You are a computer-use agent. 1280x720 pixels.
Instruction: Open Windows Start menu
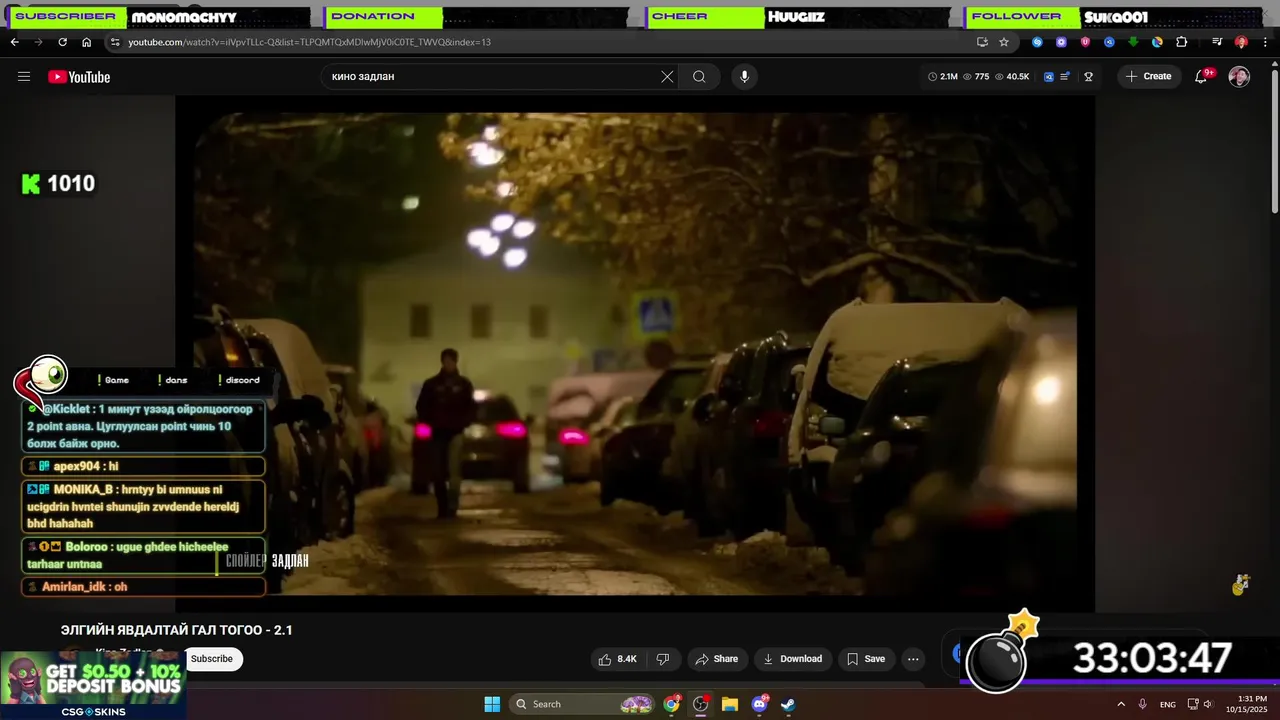click(492, 704)
